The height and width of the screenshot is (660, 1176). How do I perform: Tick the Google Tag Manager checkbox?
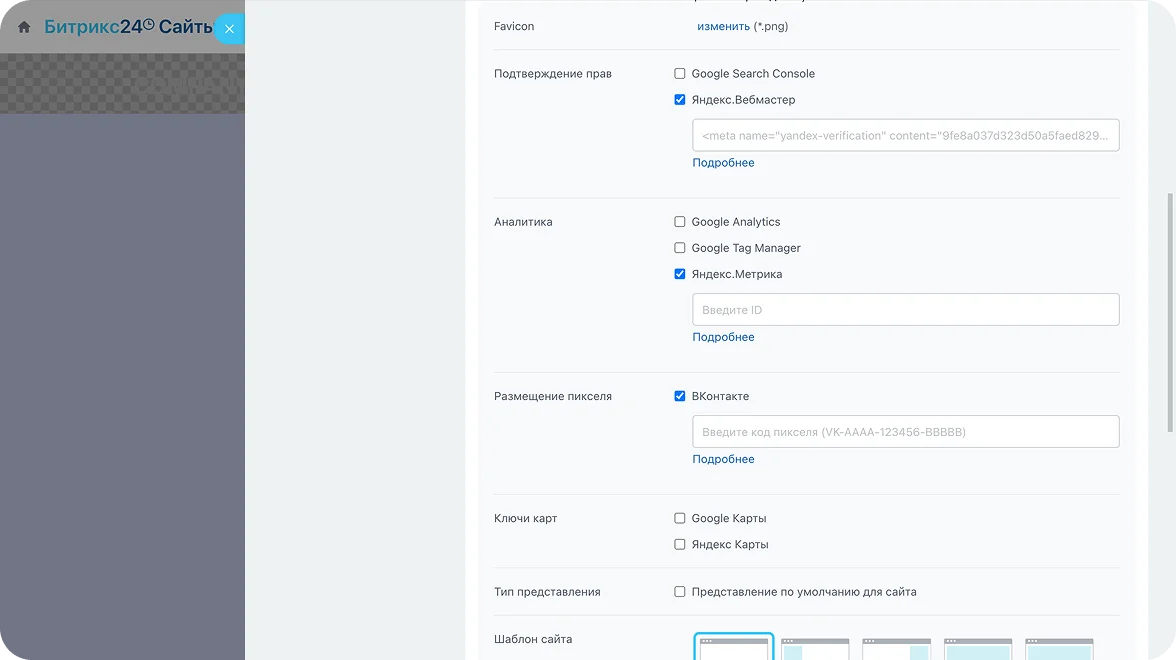click(x=680, y=248)
